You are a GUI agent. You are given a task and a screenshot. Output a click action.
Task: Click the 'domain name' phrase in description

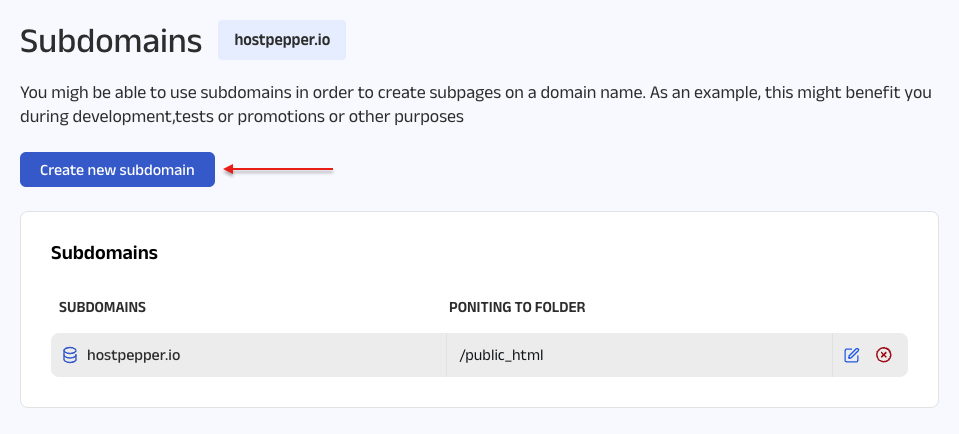click(x=592, y=93)
